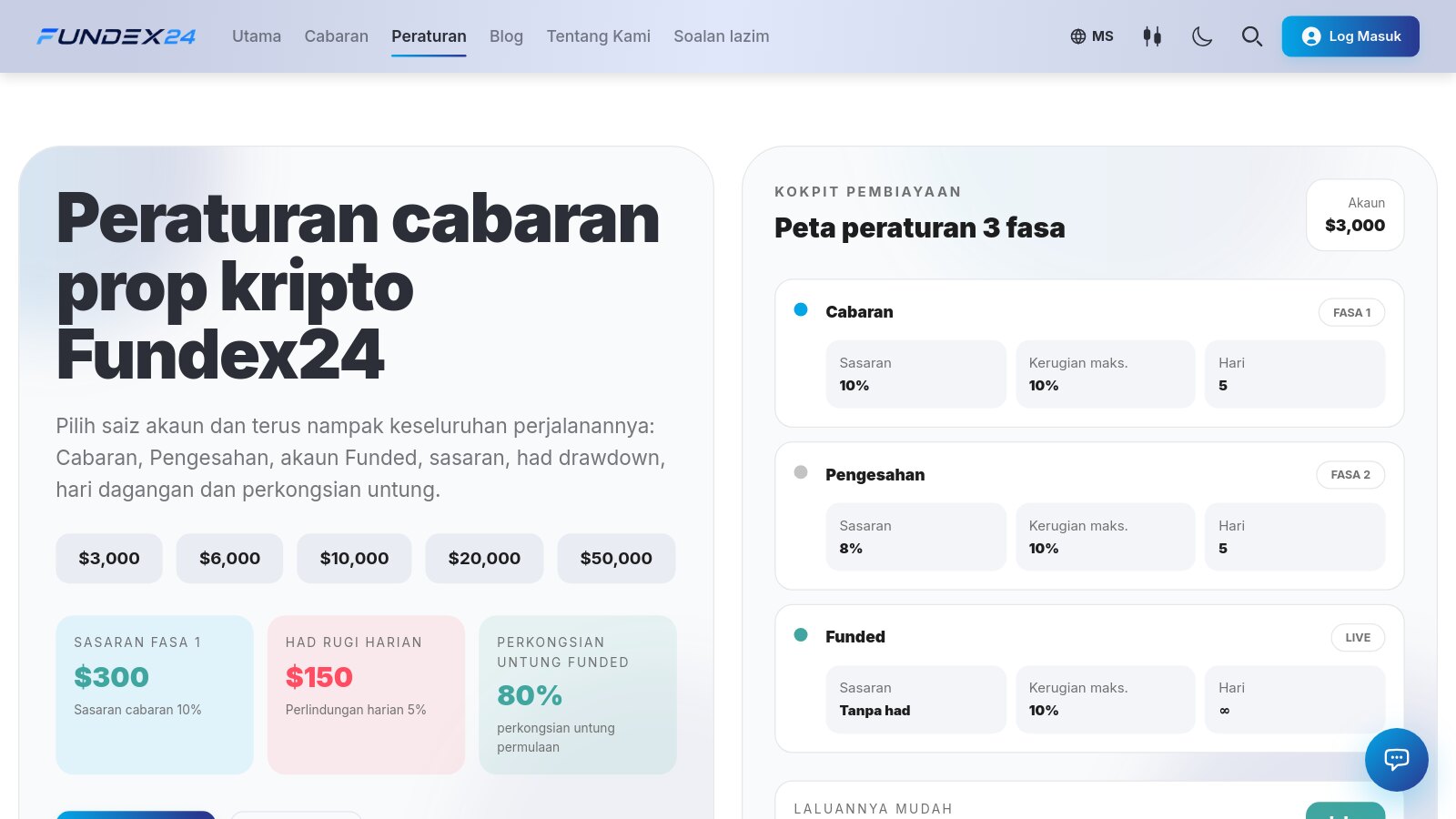Open the Blog nav link
1456x819 pixels.
coord(506,36)
